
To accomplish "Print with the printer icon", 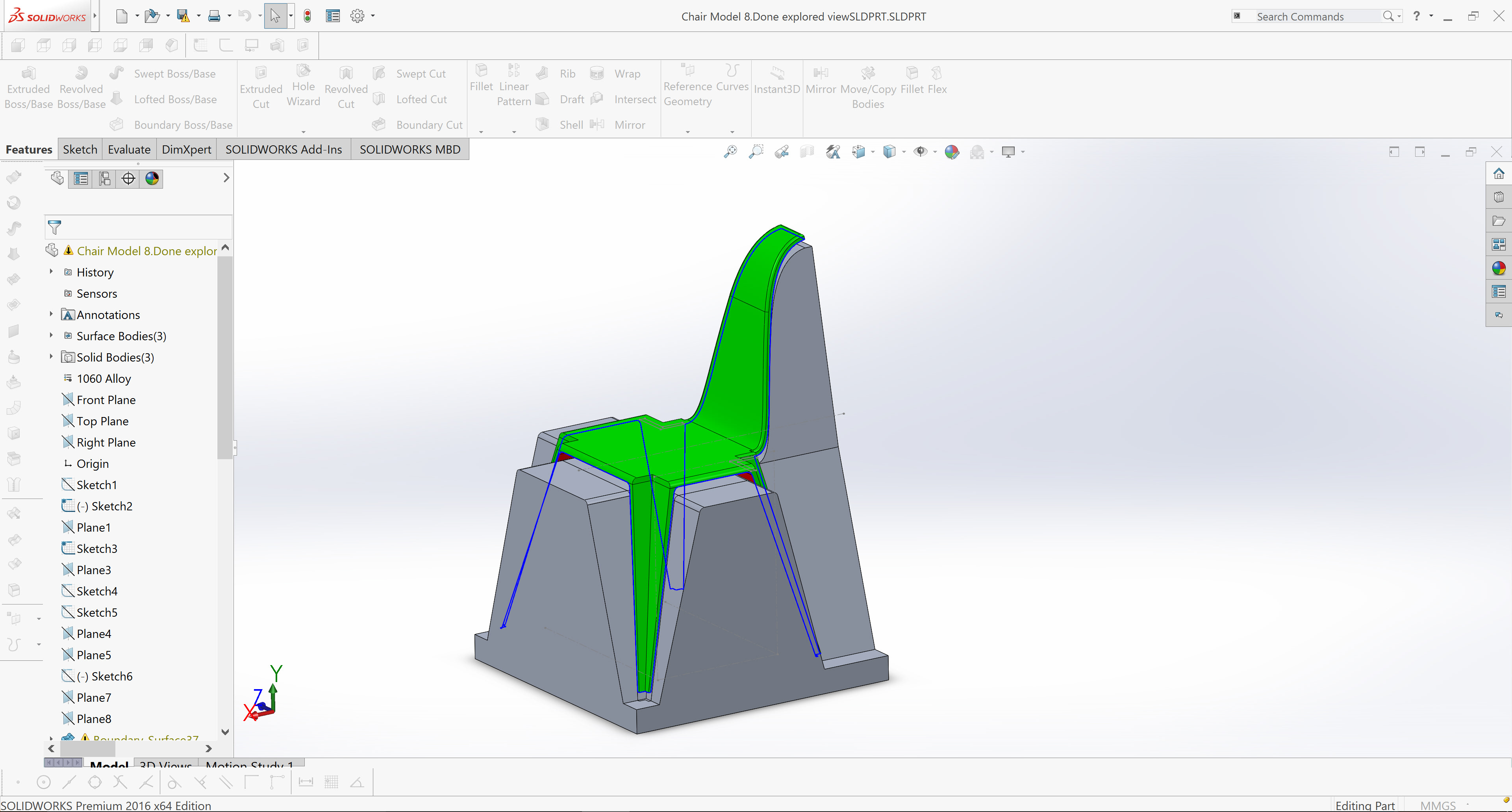I will coord(214,16).
